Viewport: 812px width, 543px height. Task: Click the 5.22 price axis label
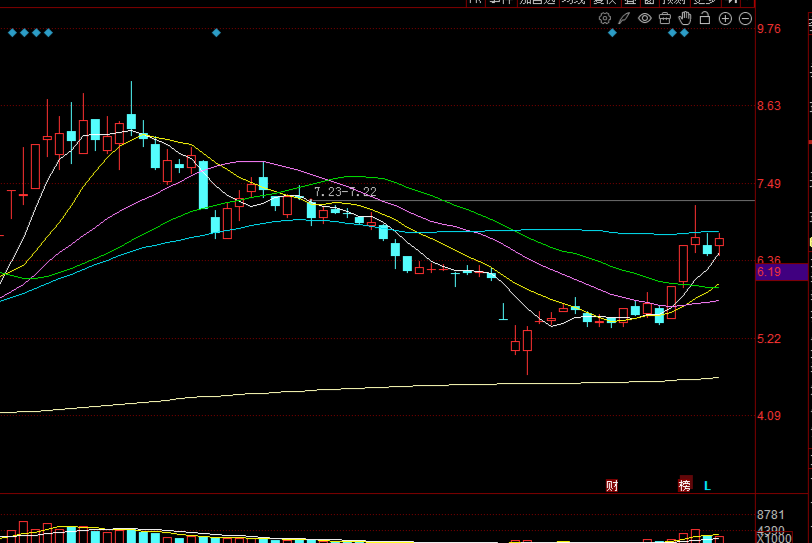[x=769, y=339]
